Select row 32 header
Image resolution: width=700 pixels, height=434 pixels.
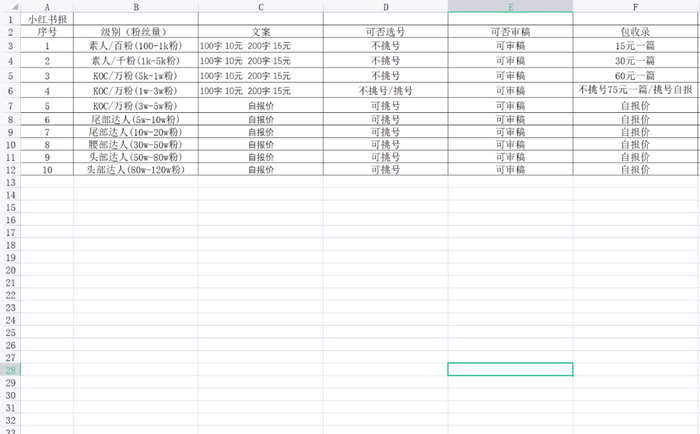tap(10, 420)
